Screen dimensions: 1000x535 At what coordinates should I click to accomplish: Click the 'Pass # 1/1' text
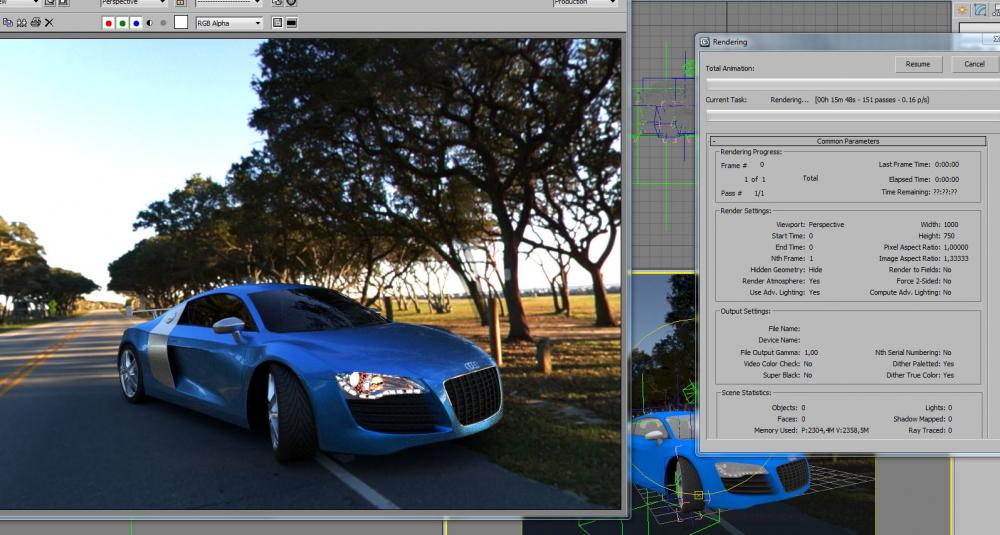[x=742, y=193]
